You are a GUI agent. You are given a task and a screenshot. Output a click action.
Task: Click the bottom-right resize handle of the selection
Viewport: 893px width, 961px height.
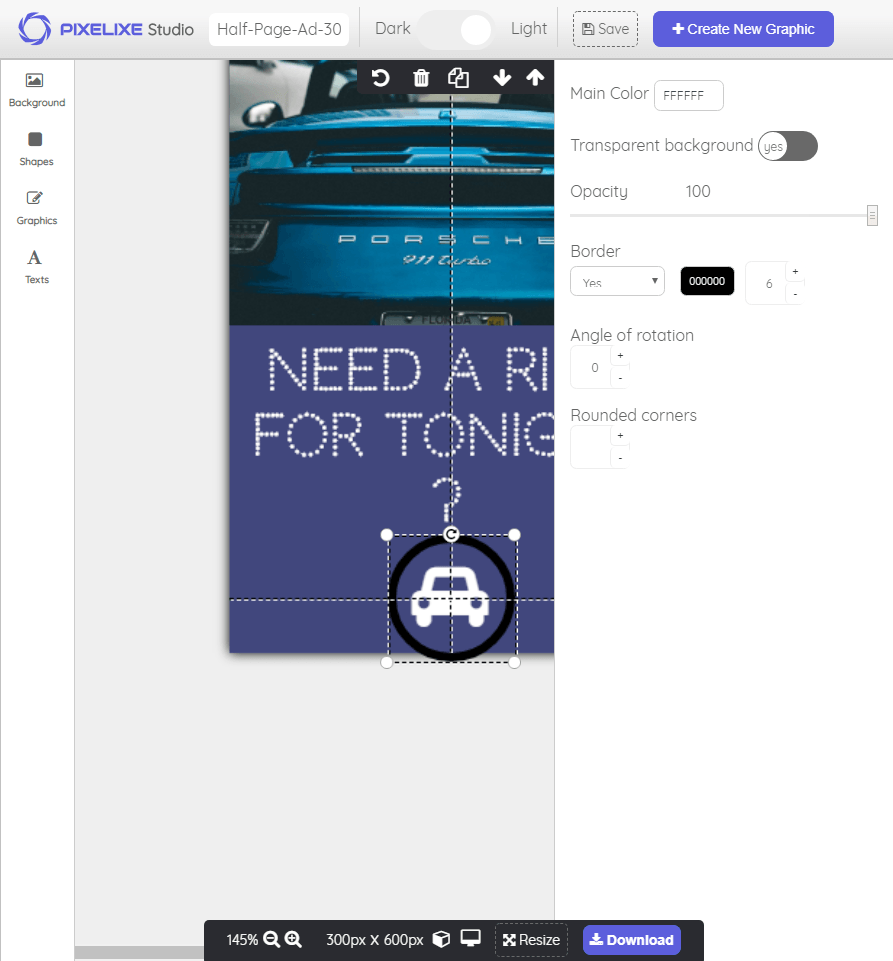514,663
